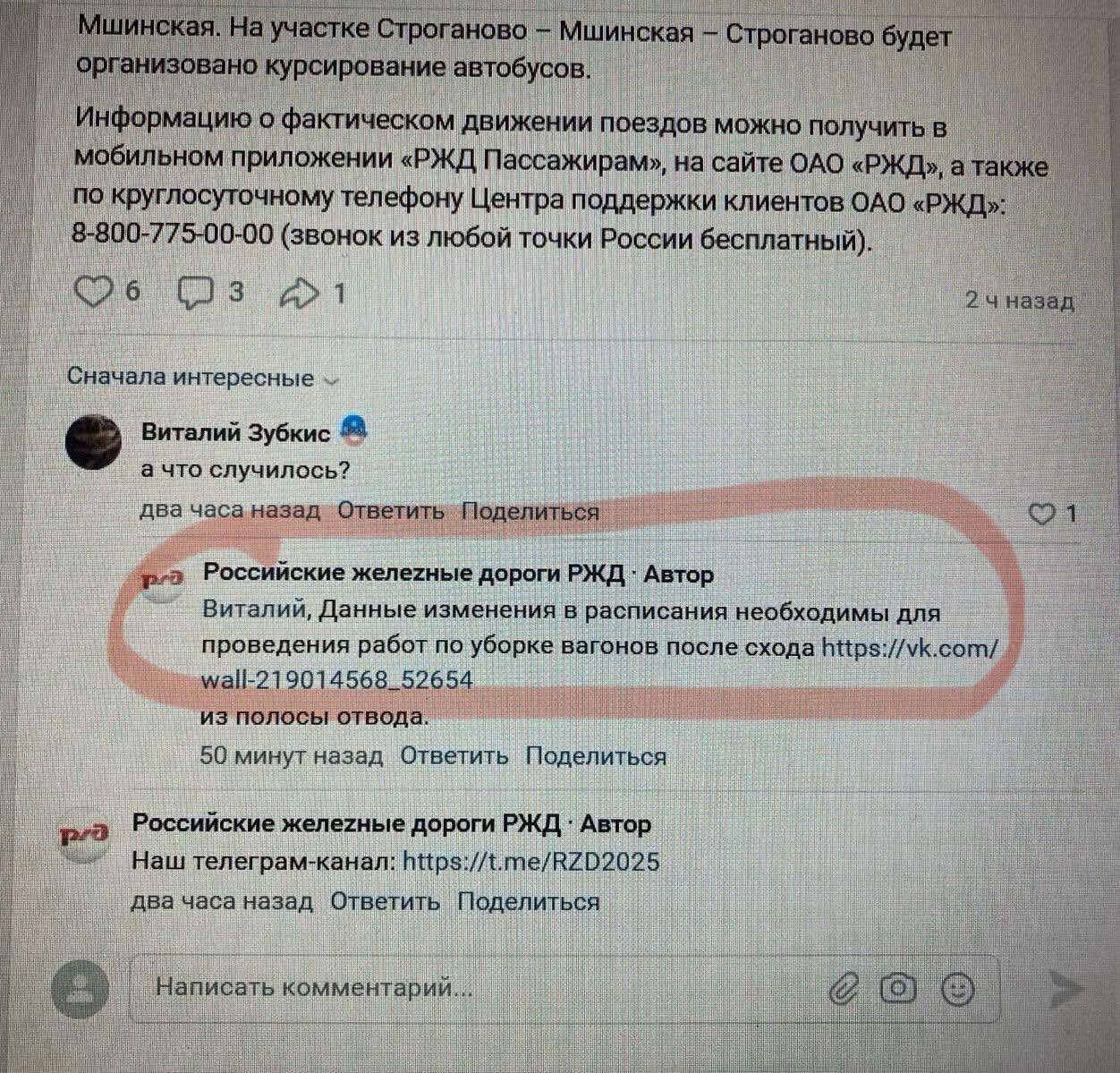Image resolution: width=1120 pixels, height=1073 pixels.
Task: Send the comment with the arrow icon
Action: (1065, 990)
